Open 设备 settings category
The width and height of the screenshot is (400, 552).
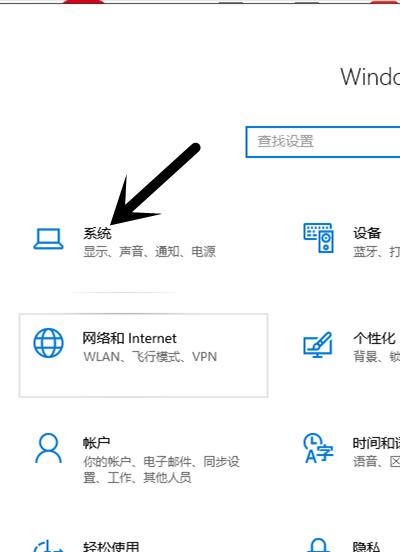pos(367,233)
